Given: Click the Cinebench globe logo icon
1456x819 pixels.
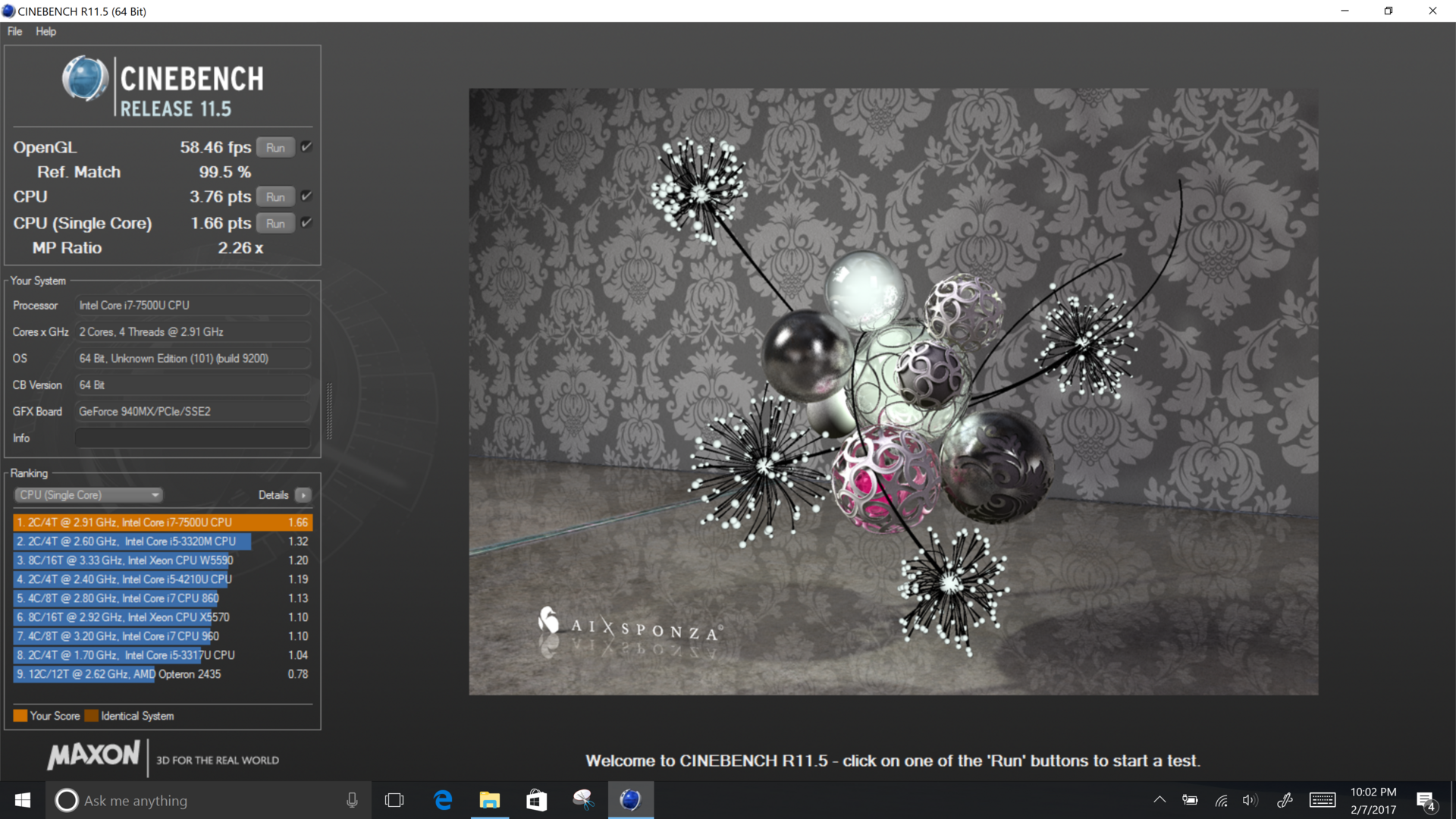Looking at the screenshot, I should pyautogui.click(x=85, y=79).
